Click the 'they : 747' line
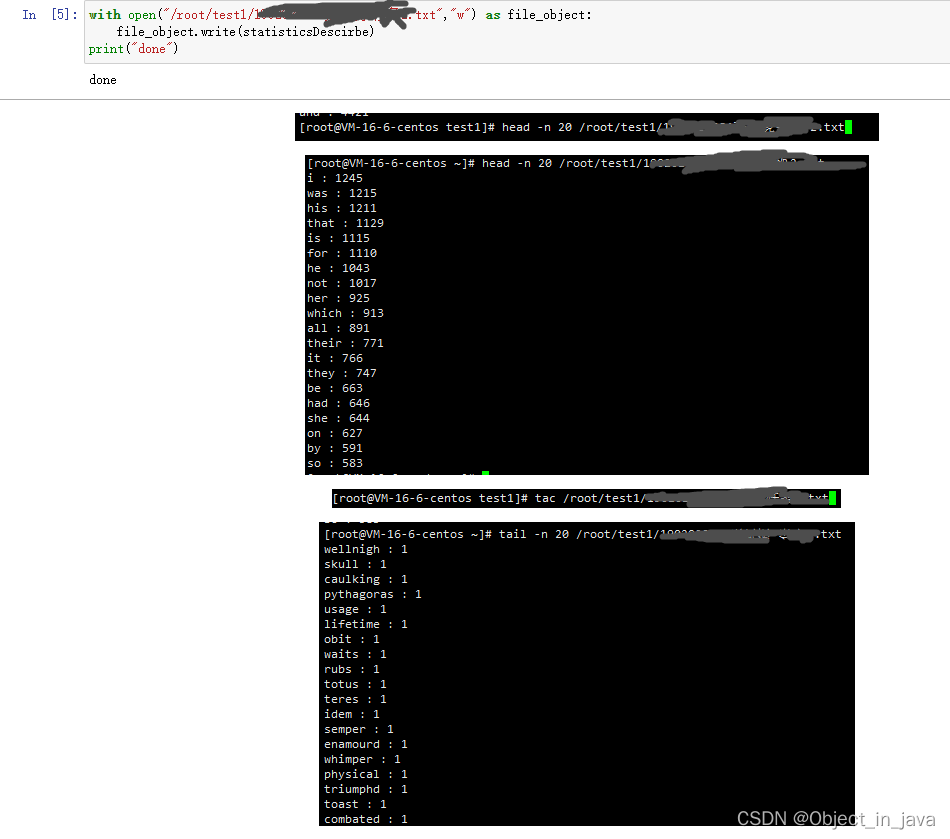The image size is (950, 839). coord(342,373)
